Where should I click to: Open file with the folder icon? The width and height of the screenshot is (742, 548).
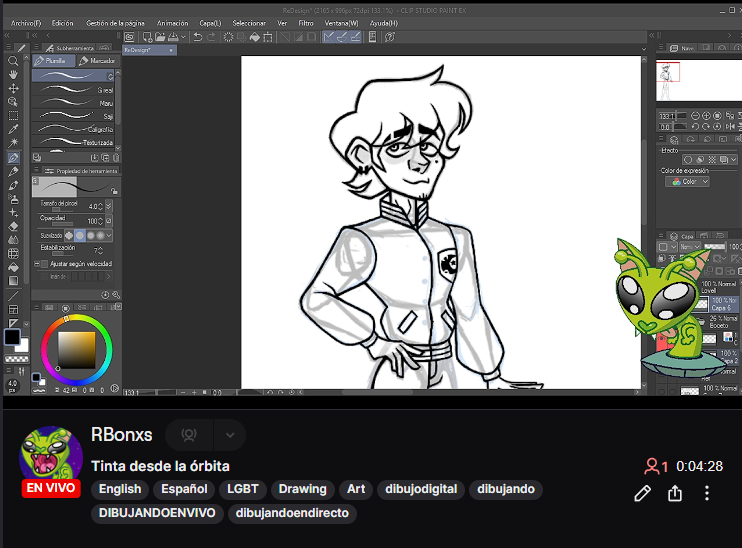pyautogui.click(x=160, y=37)
